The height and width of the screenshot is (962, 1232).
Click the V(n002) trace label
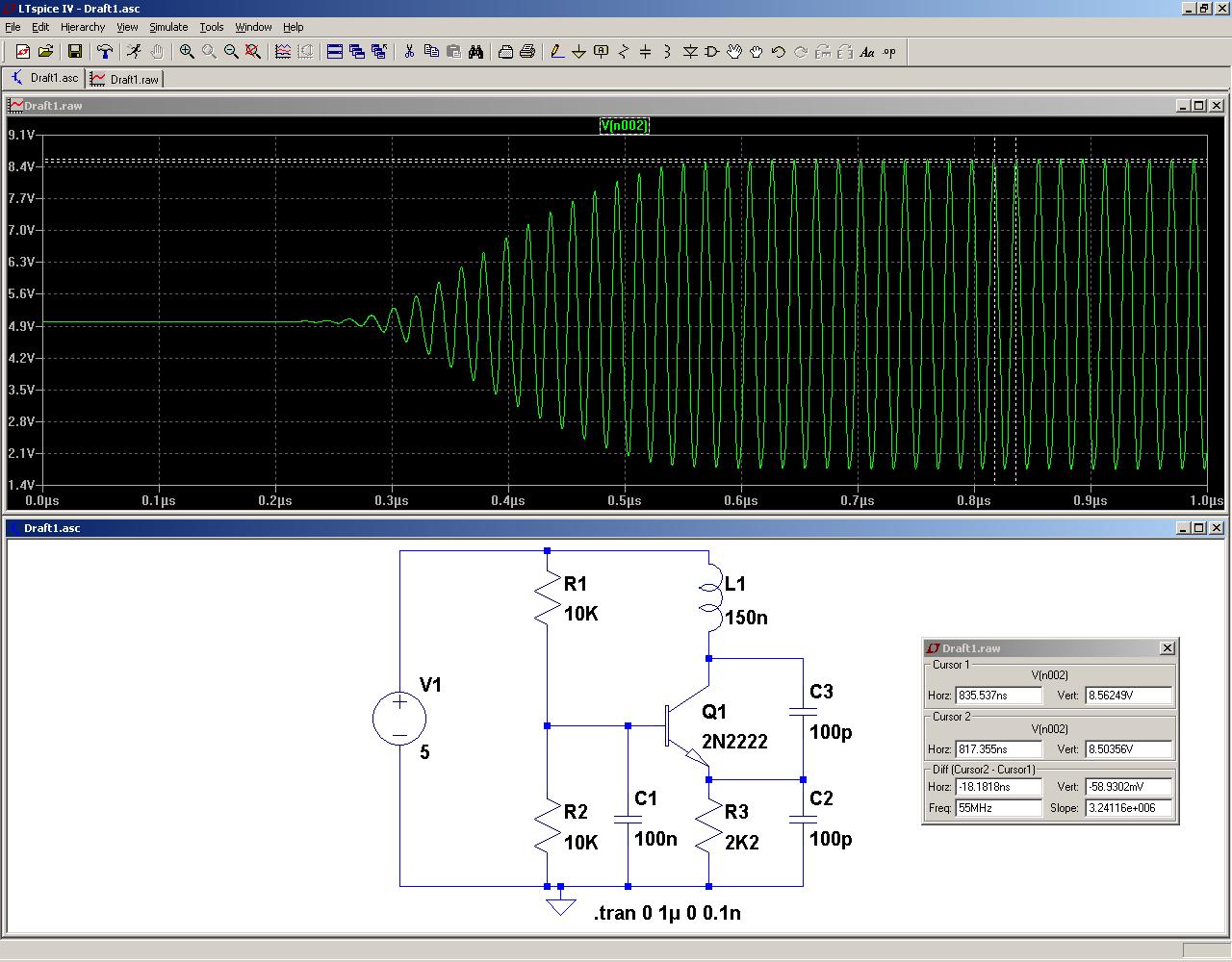(624, 125)
